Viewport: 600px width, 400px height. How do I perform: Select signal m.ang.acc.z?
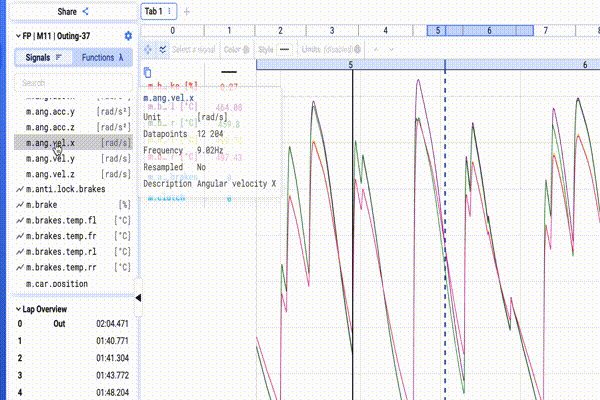(73, 127)
